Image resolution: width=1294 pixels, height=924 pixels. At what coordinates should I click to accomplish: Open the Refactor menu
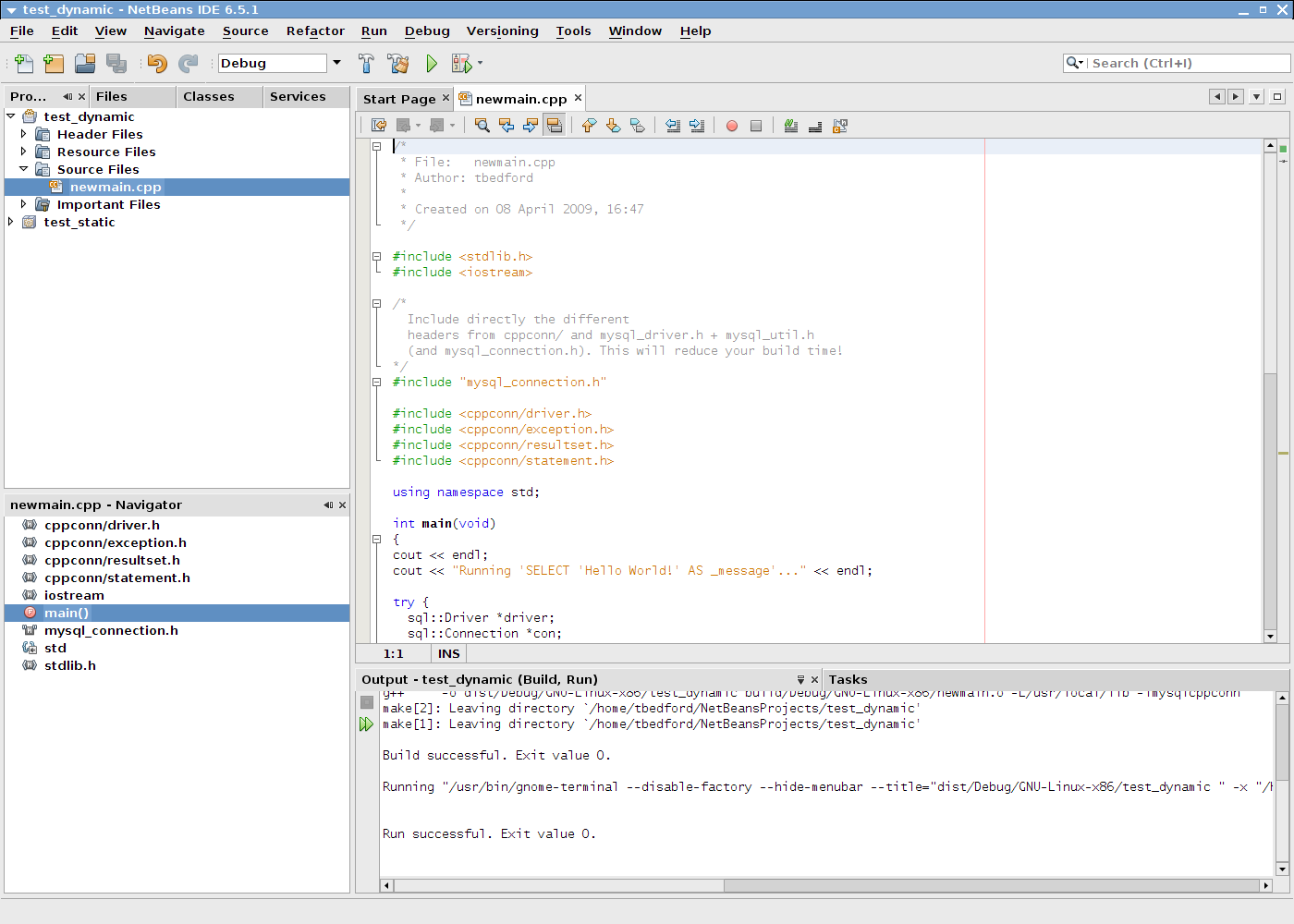[x=315, y=30]
